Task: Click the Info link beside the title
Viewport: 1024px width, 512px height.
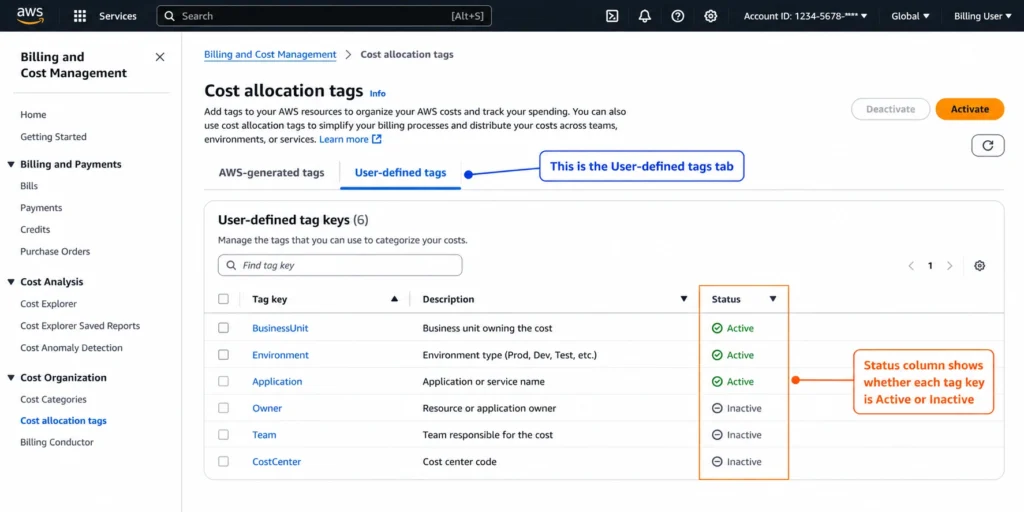Action: coord(377,93)
